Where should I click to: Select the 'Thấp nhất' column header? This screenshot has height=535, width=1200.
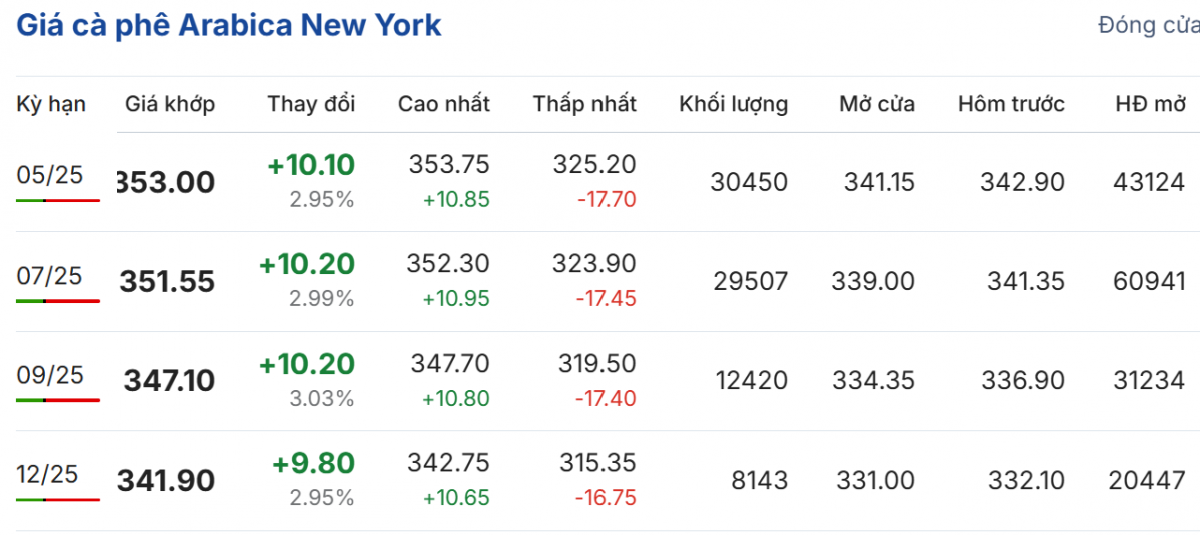(585, 104)
